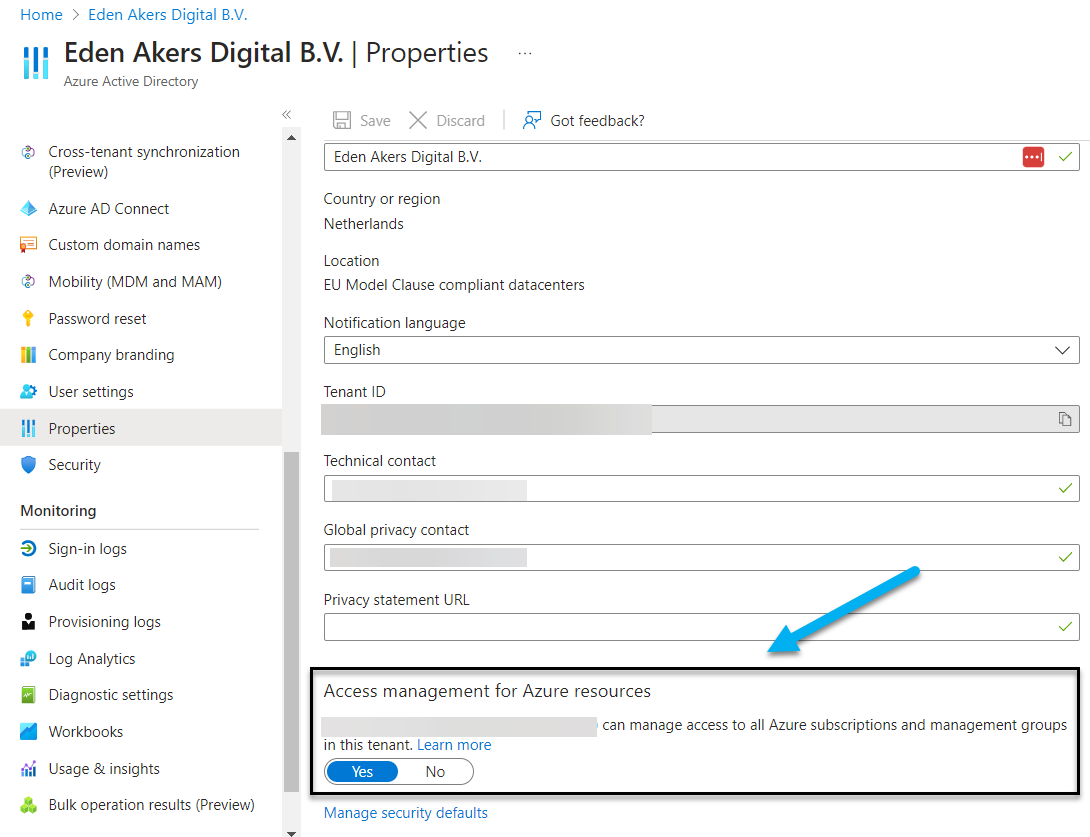Click the feedback person icon
This screenshot has width=1090, height=837.
tap(532, 120)
